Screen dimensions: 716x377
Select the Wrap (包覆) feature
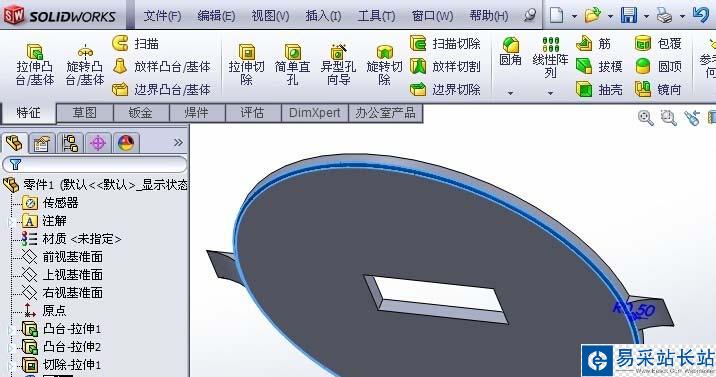coord(658,43)
